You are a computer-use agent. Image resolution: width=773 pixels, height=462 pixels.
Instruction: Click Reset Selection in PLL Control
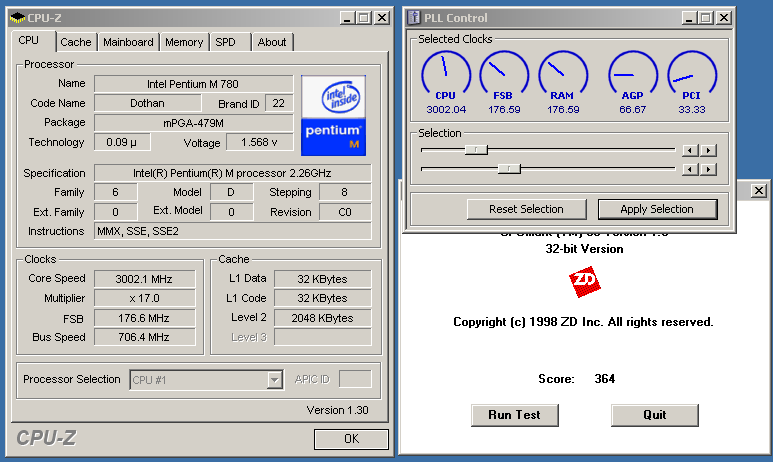526,209
